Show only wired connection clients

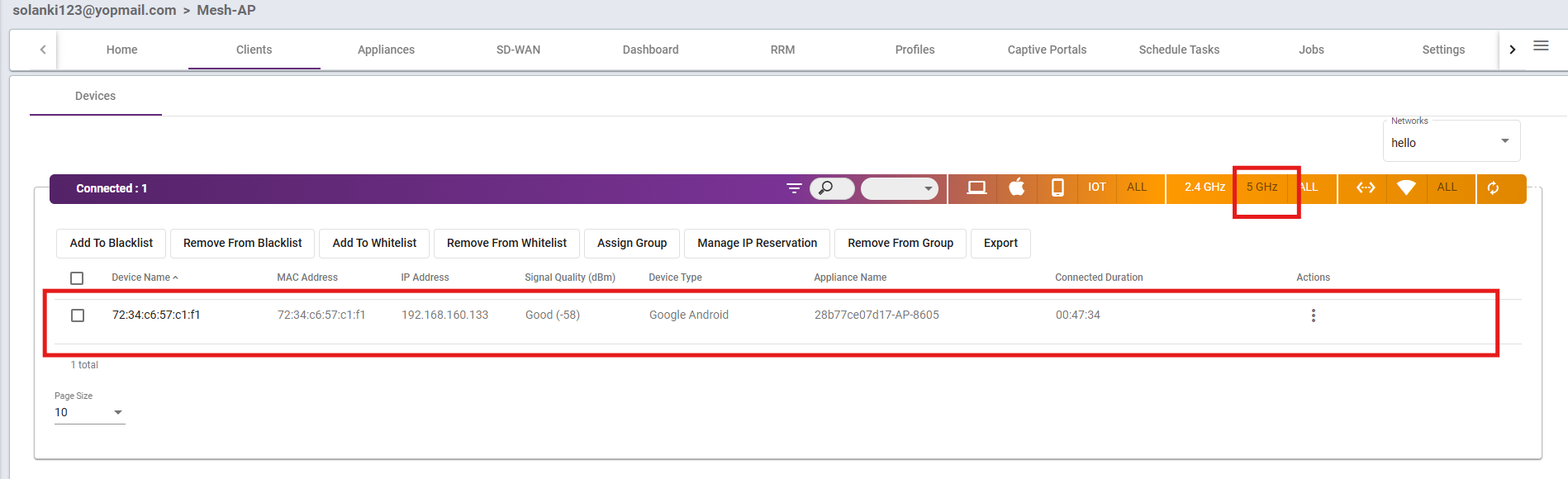pos(1366,187)
